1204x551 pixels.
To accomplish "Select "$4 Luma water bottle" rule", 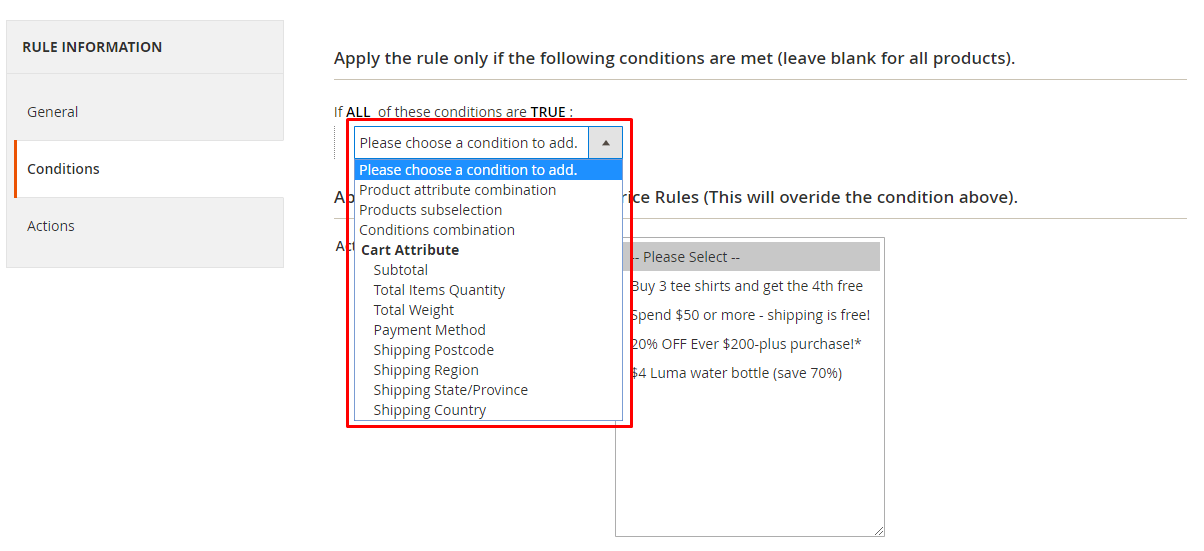I will pyautogui.click(x=737, y=373).
